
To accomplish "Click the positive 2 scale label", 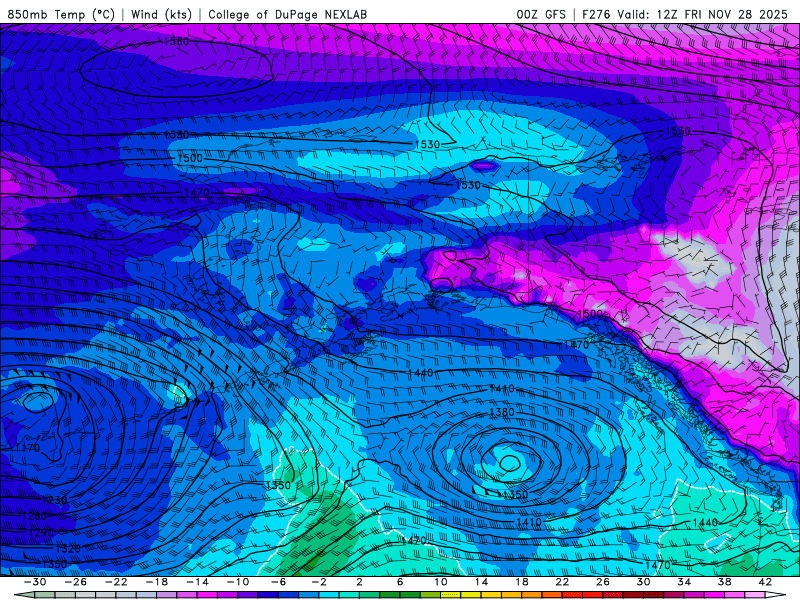I will click(359, 582).
